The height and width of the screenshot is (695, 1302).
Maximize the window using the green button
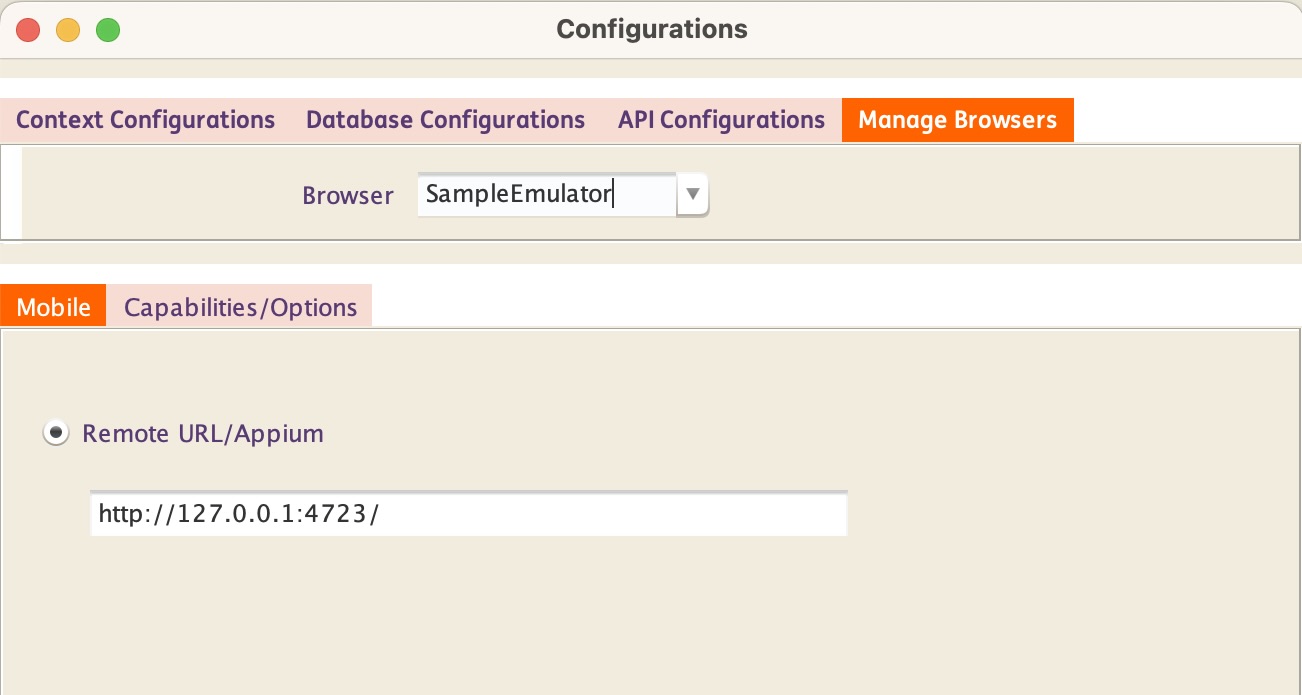108,30
